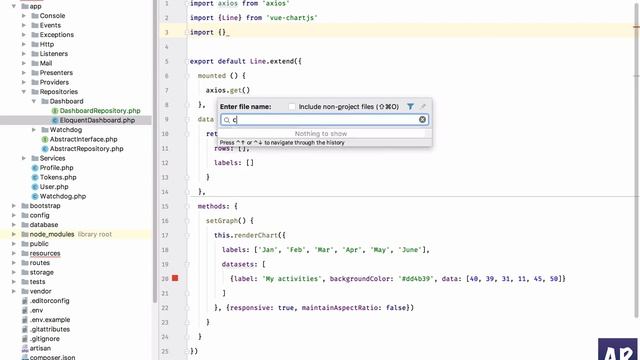
Task: Expand the Services folder
Action: click(24, 158)
